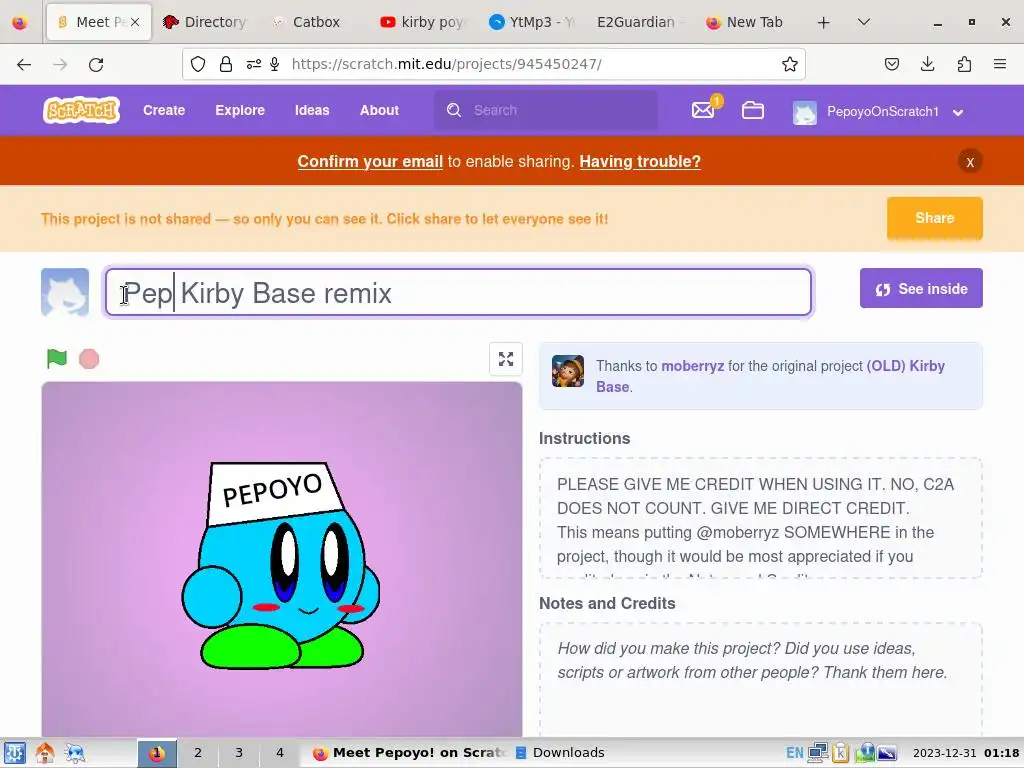1024x768 pixels.
Task: Click the user avatar next to PepoyoOnScratch1
Action: click(x=805, y=112)
